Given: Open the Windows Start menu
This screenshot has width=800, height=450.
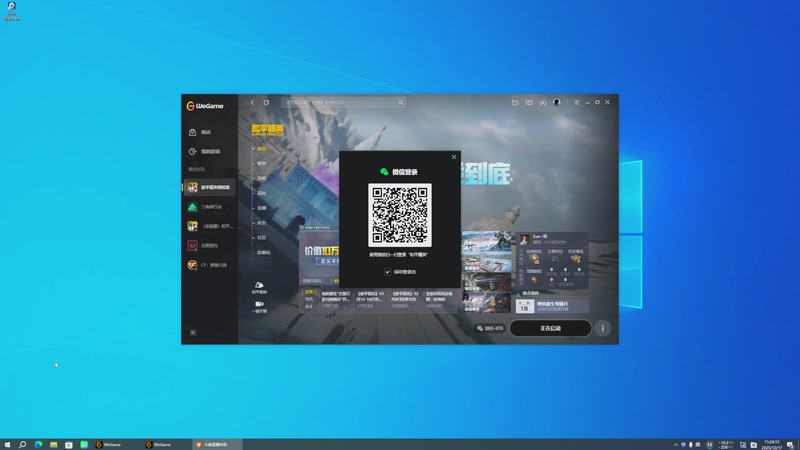Looking at the screenshot, I should click(x=7, y=444).
